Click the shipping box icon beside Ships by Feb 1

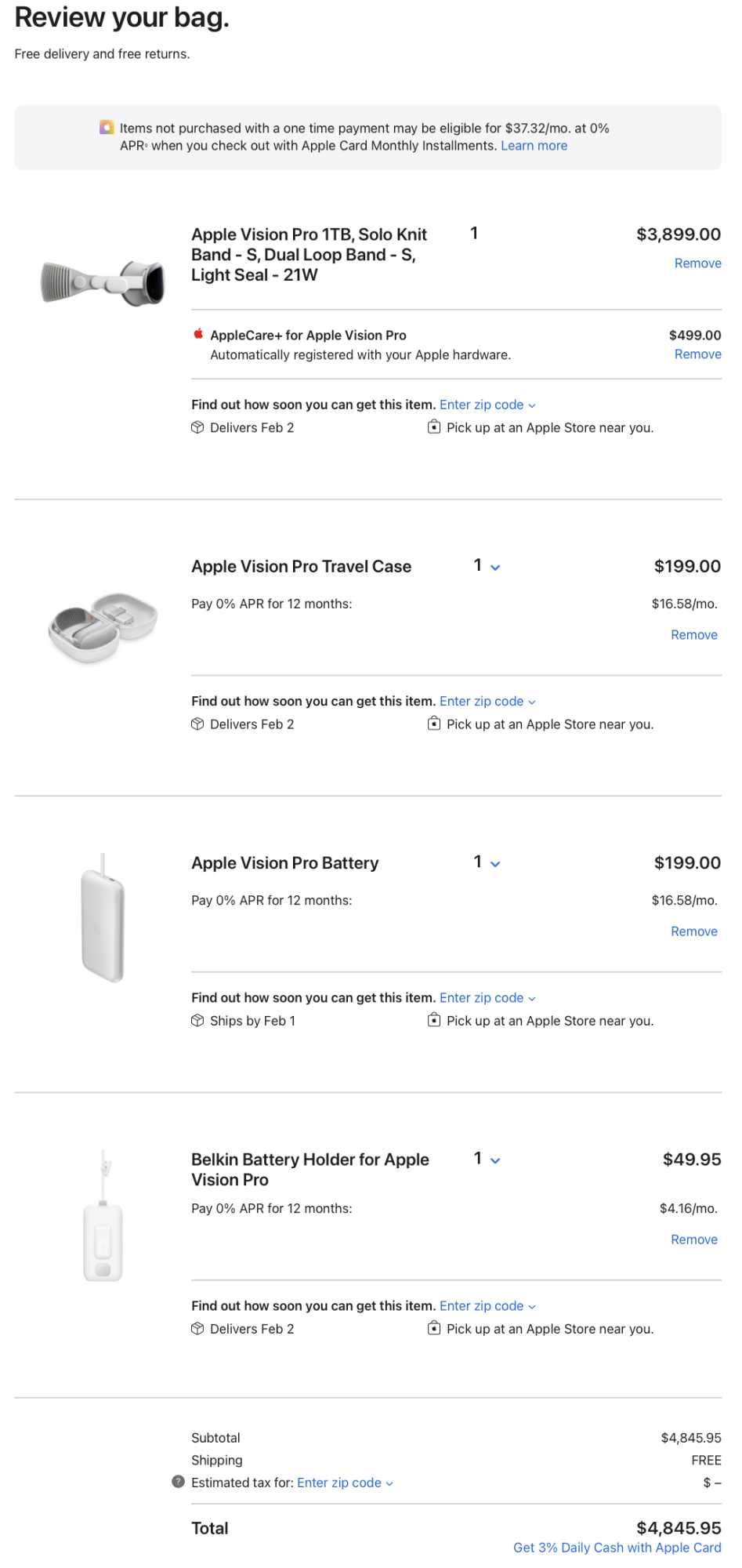click(x=197, y=1021)
